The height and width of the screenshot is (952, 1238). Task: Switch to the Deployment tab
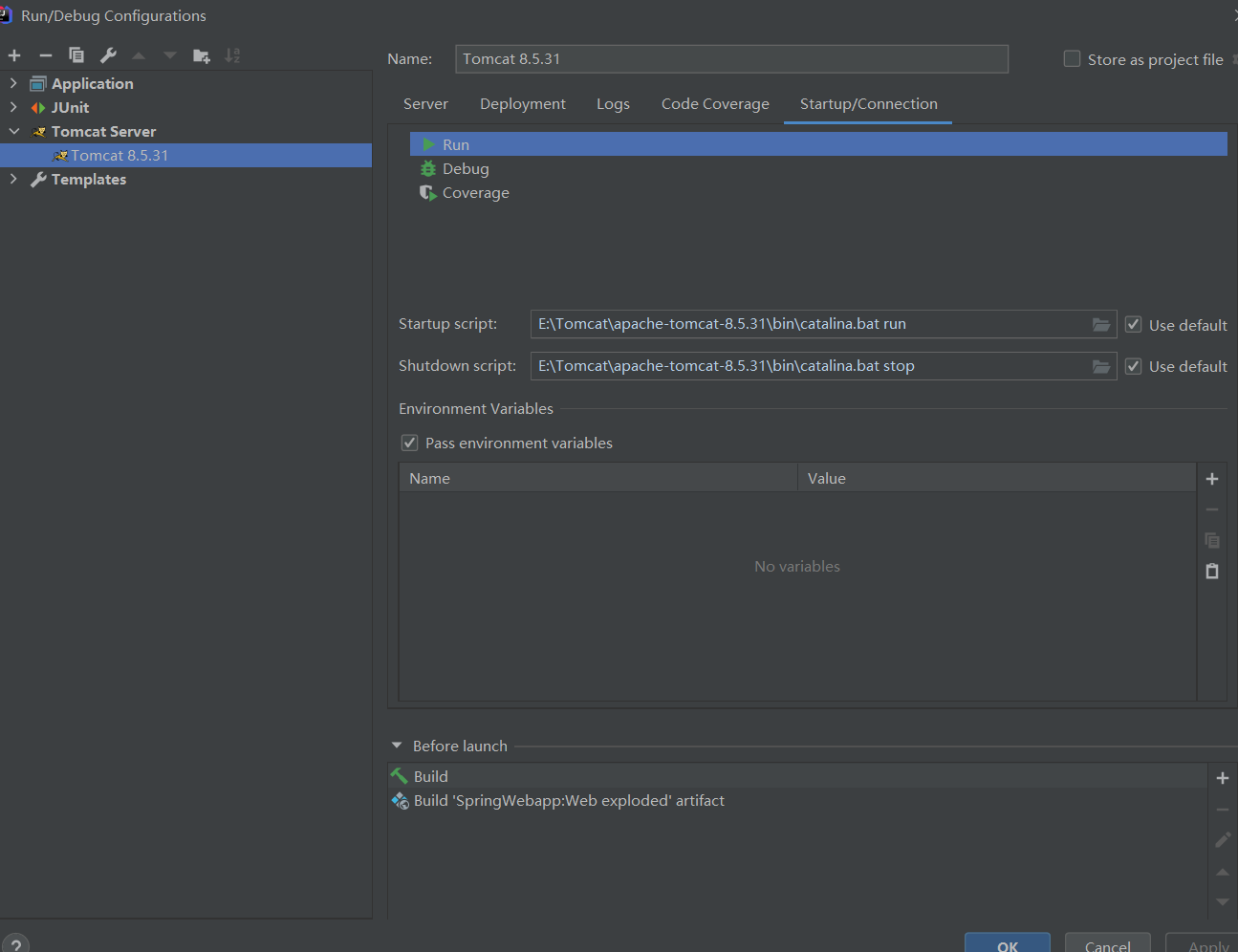point(523,104)
